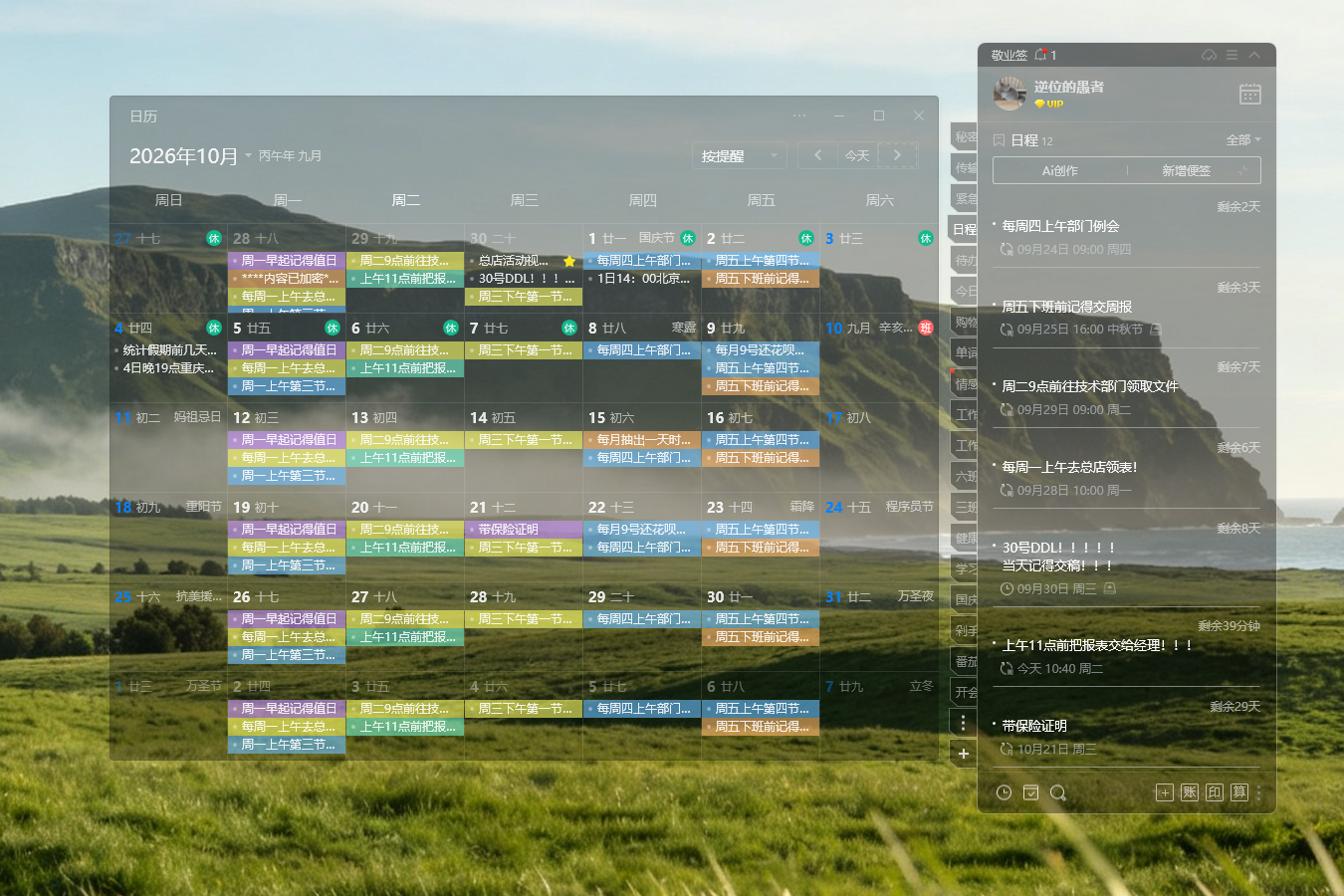Screen dimensions: 1344x896
Task: Click the cloud sync icon in 敬业签
Action: coord(1210,55)
